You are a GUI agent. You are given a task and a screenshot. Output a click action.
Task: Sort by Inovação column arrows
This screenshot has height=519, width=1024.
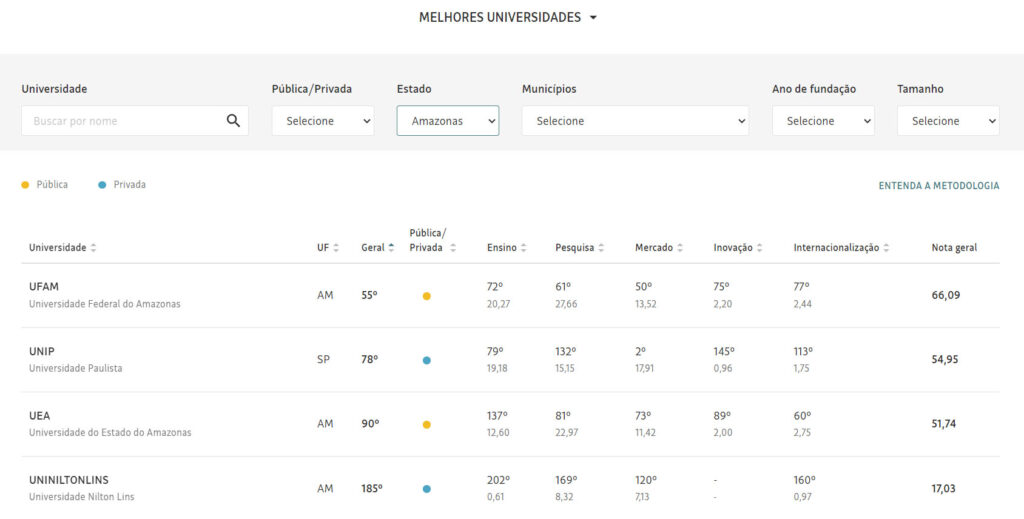[761, 248]
